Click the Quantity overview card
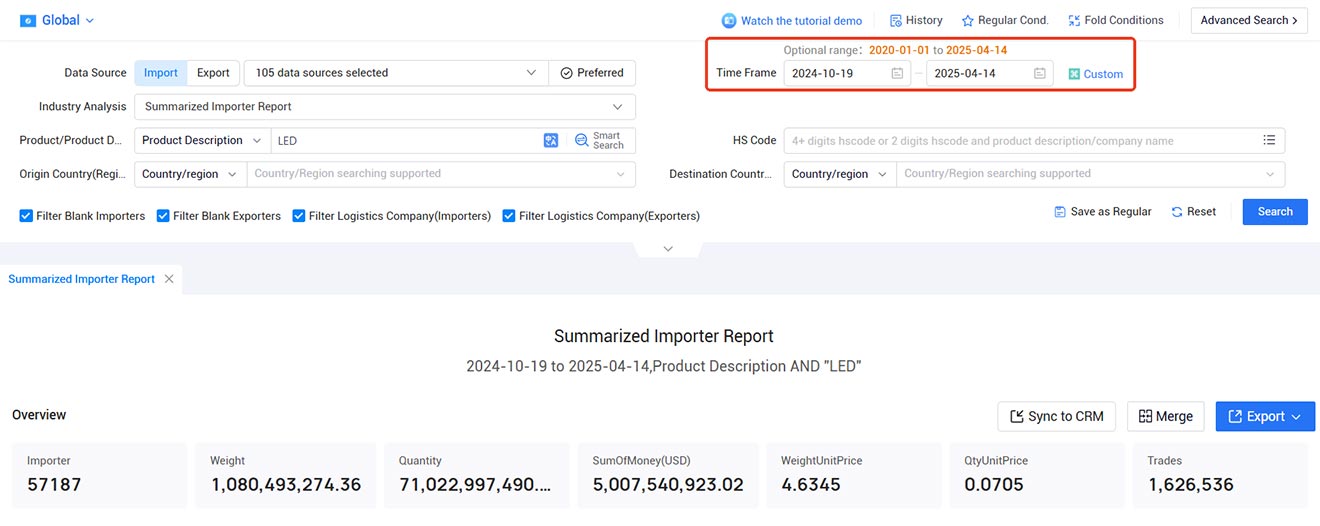Viewport: 1320px width, 526px height. tap(475, 475)
